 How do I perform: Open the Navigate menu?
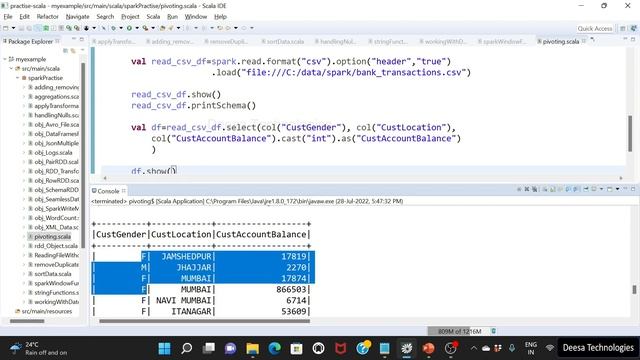pyautogui.click(x=77, y=17)
